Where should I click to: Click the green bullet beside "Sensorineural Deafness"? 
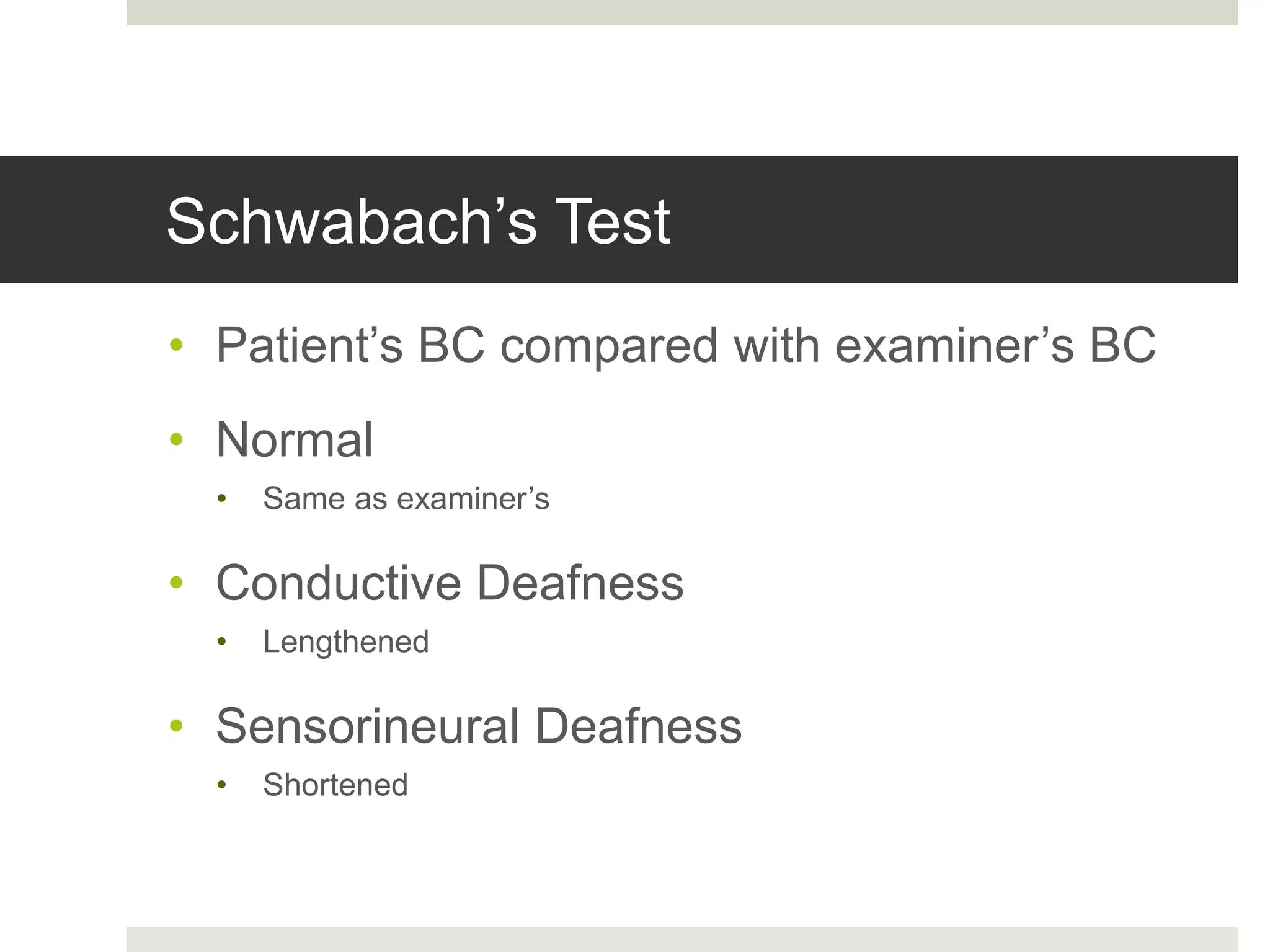point(176,725)
